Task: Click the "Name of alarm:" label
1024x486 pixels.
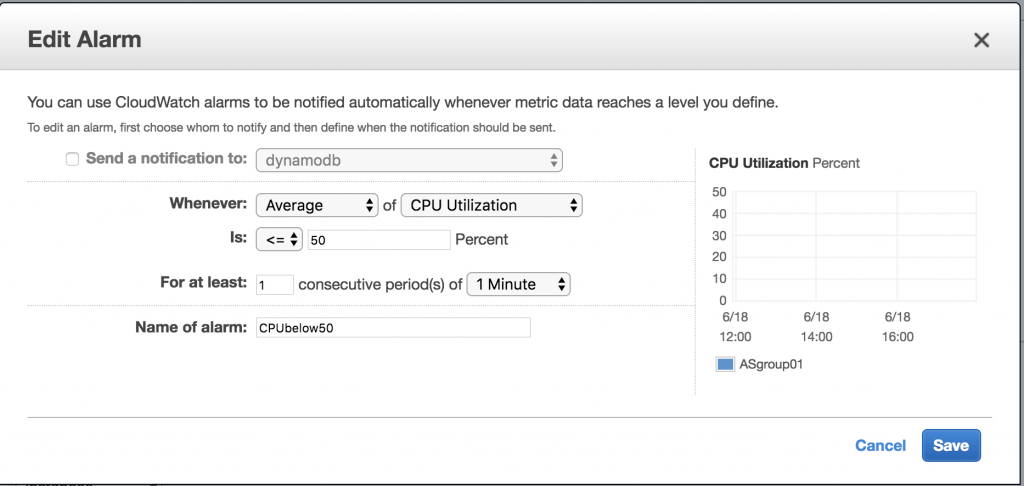Action: click(190, 327)
